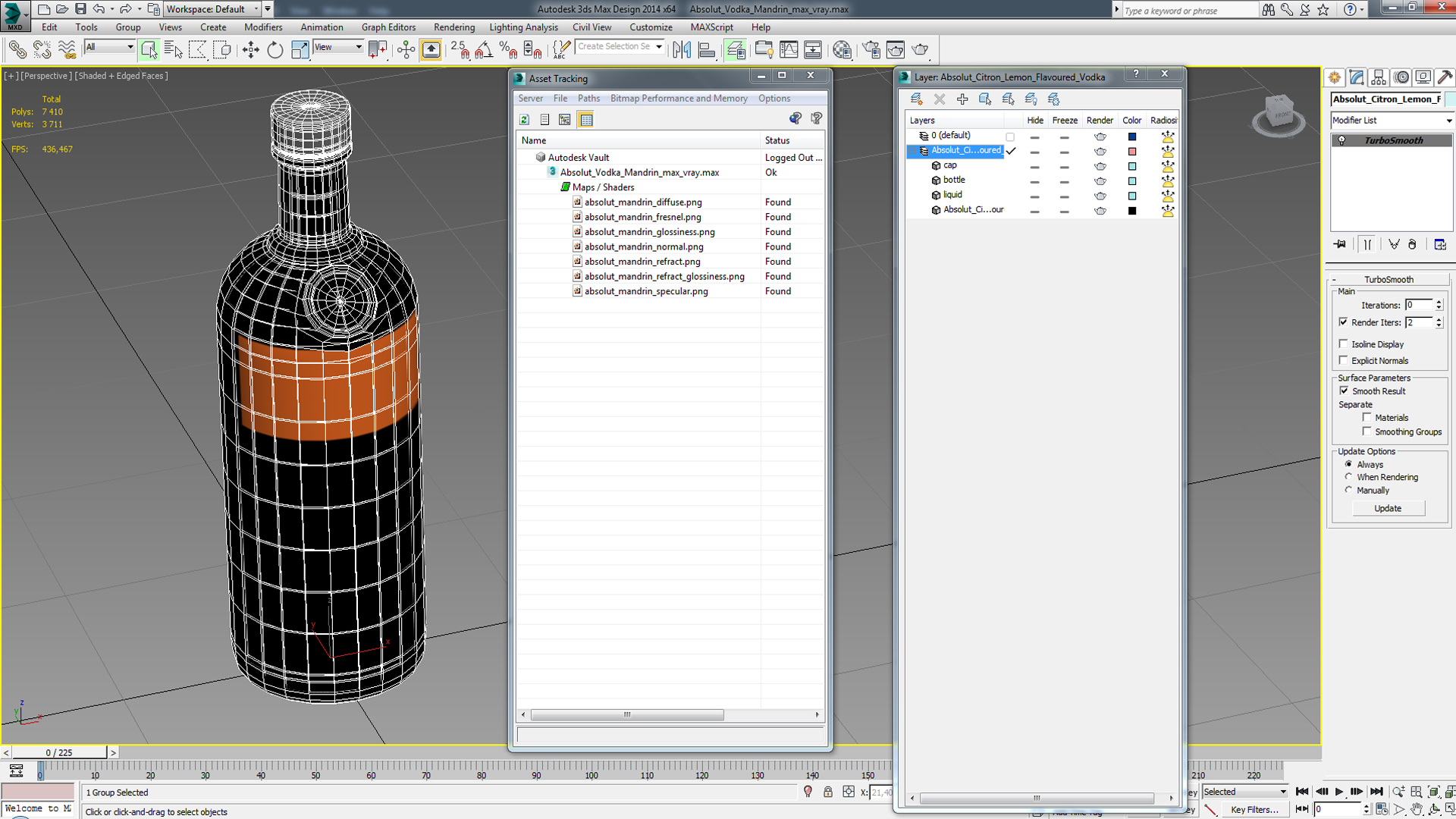Image resolution: width=1456 pixels, height=819 pixels.
Task: Select the liquid object in layer list
Action: 952,195
